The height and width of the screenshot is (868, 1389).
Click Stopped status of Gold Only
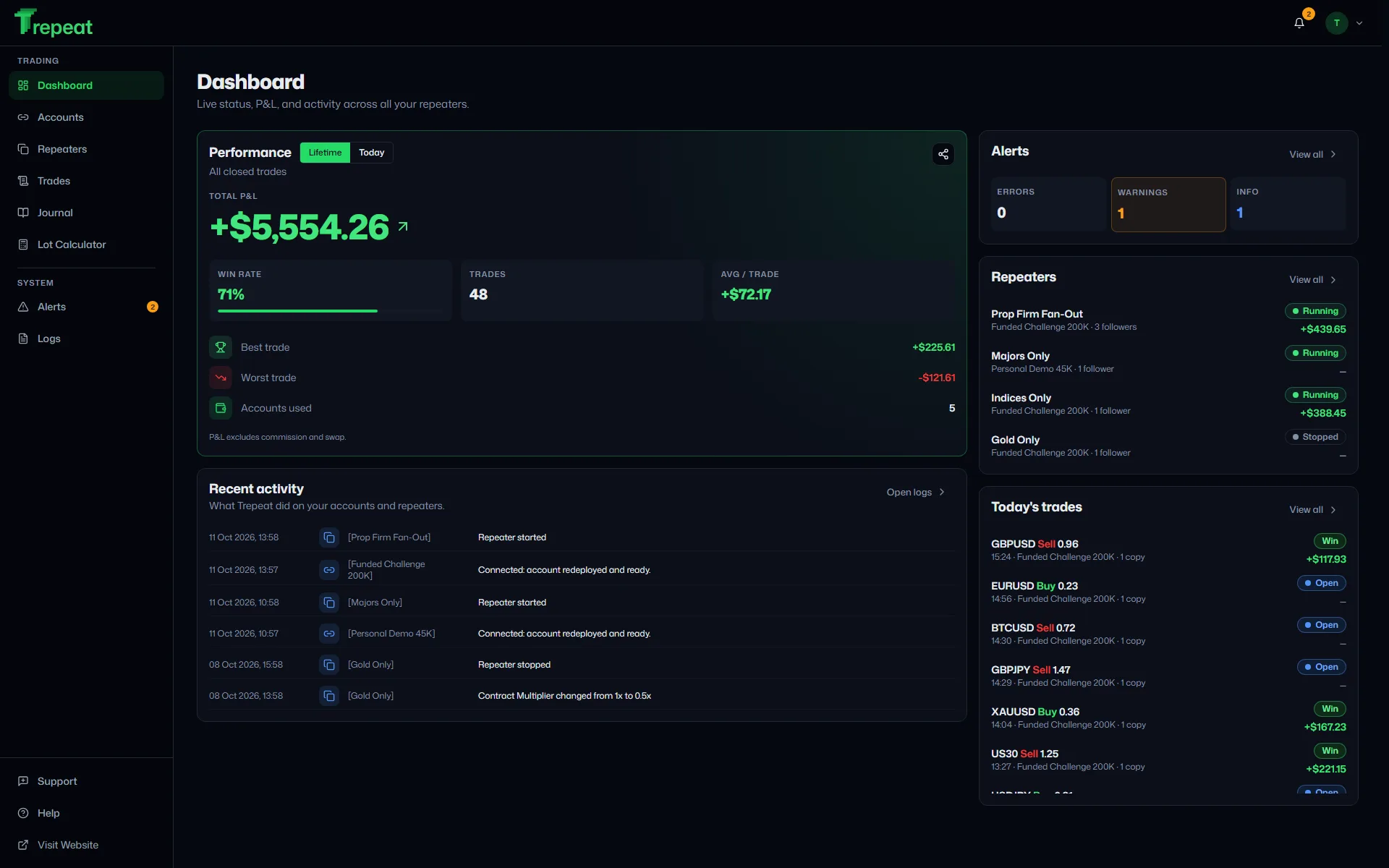[x=1315, y=437]
